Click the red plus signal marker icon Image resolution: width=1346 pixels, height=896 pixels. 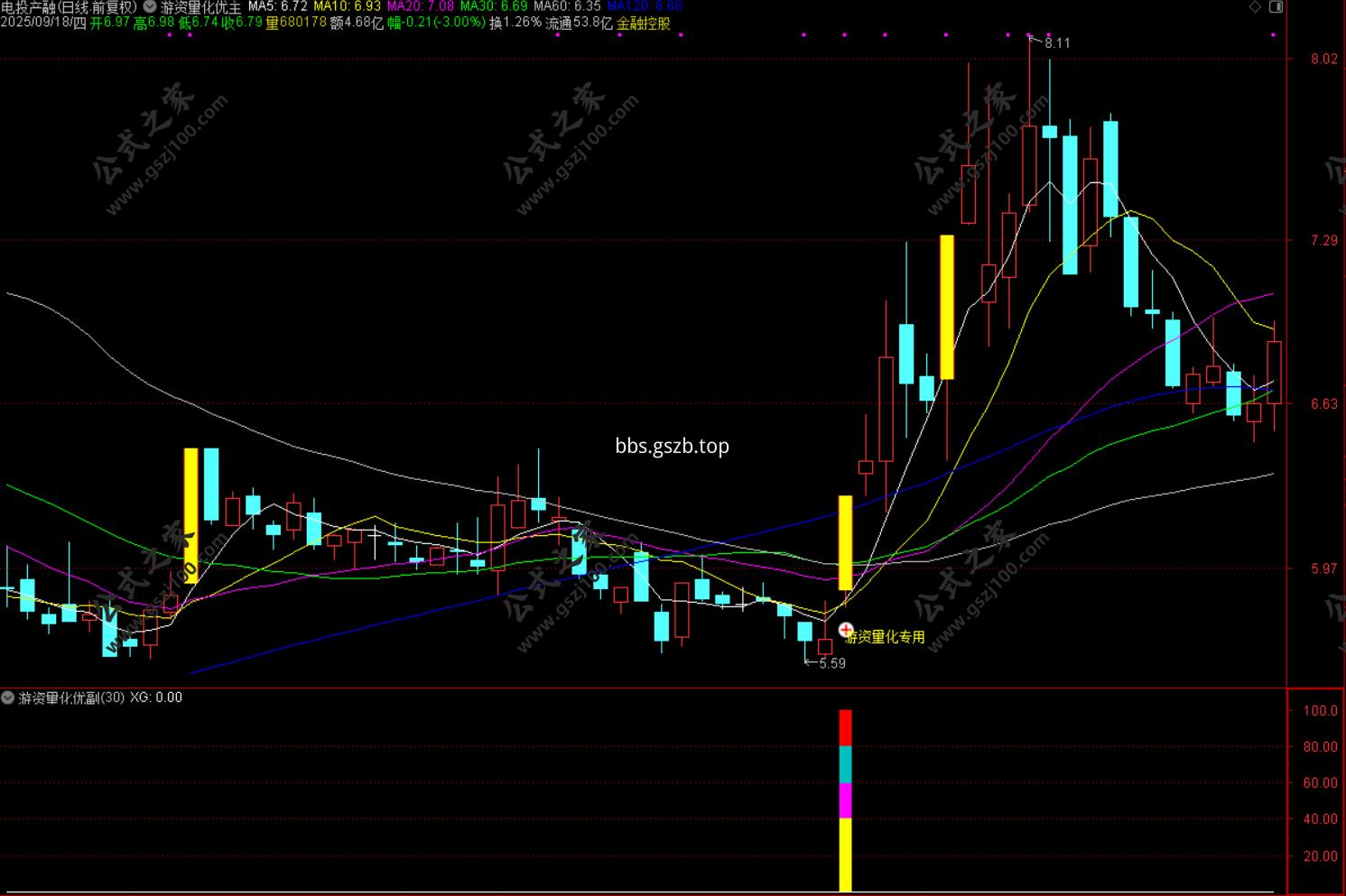pos(846,630)
